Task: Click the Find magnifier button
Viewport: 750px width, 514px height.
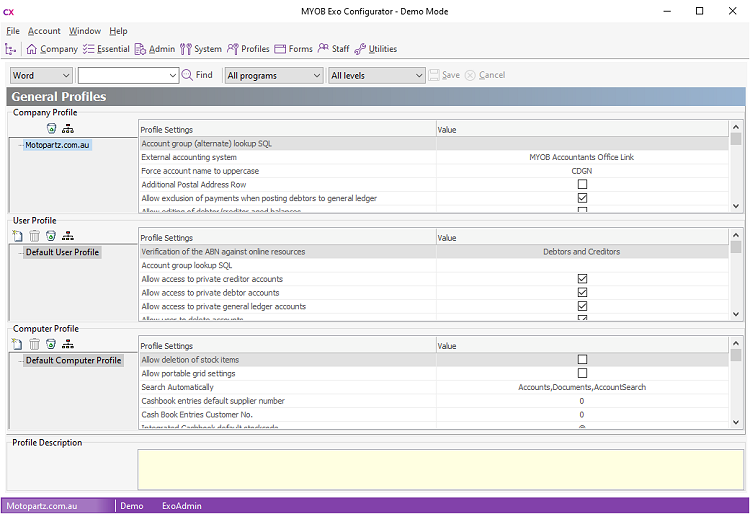Action: (x=197, y=75)
